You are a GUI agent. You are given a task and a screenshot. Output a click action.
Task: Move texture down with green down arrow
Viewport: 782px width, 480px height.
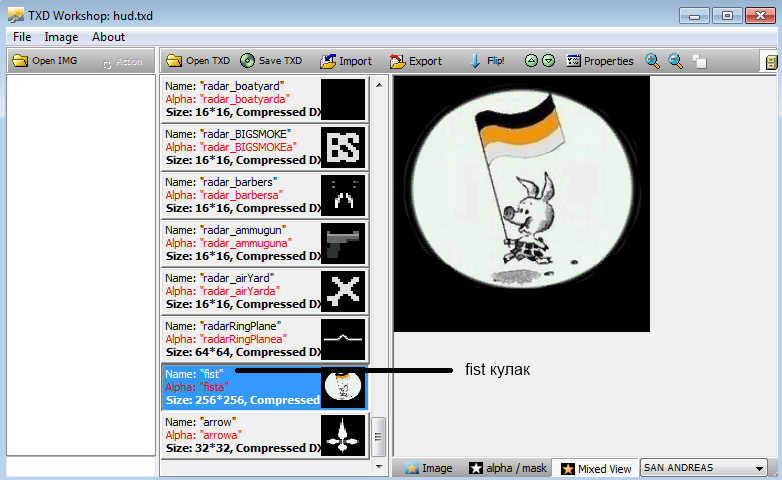click(x=548, y=61)
